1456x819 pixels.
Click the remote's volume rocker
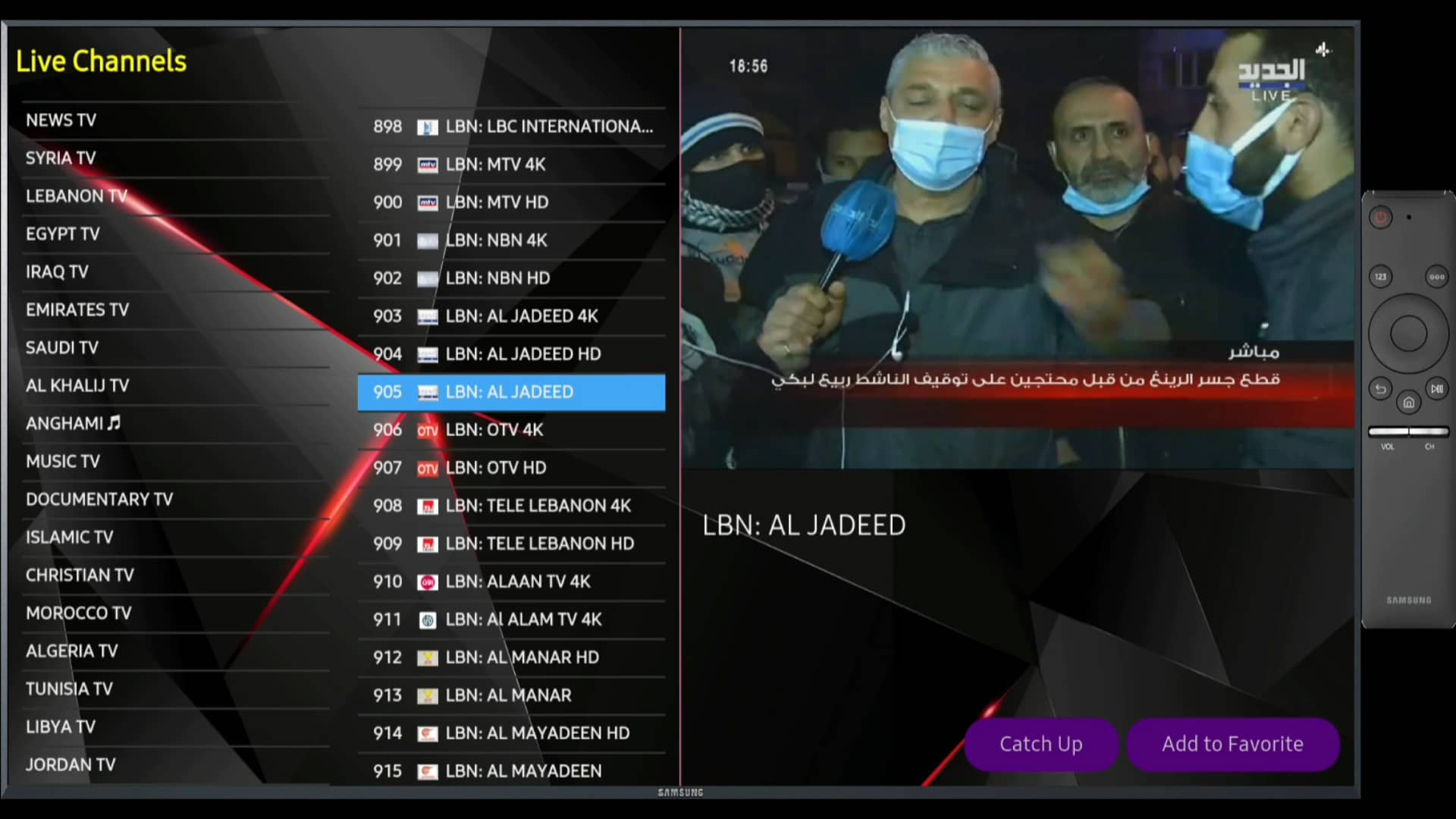1388,432
